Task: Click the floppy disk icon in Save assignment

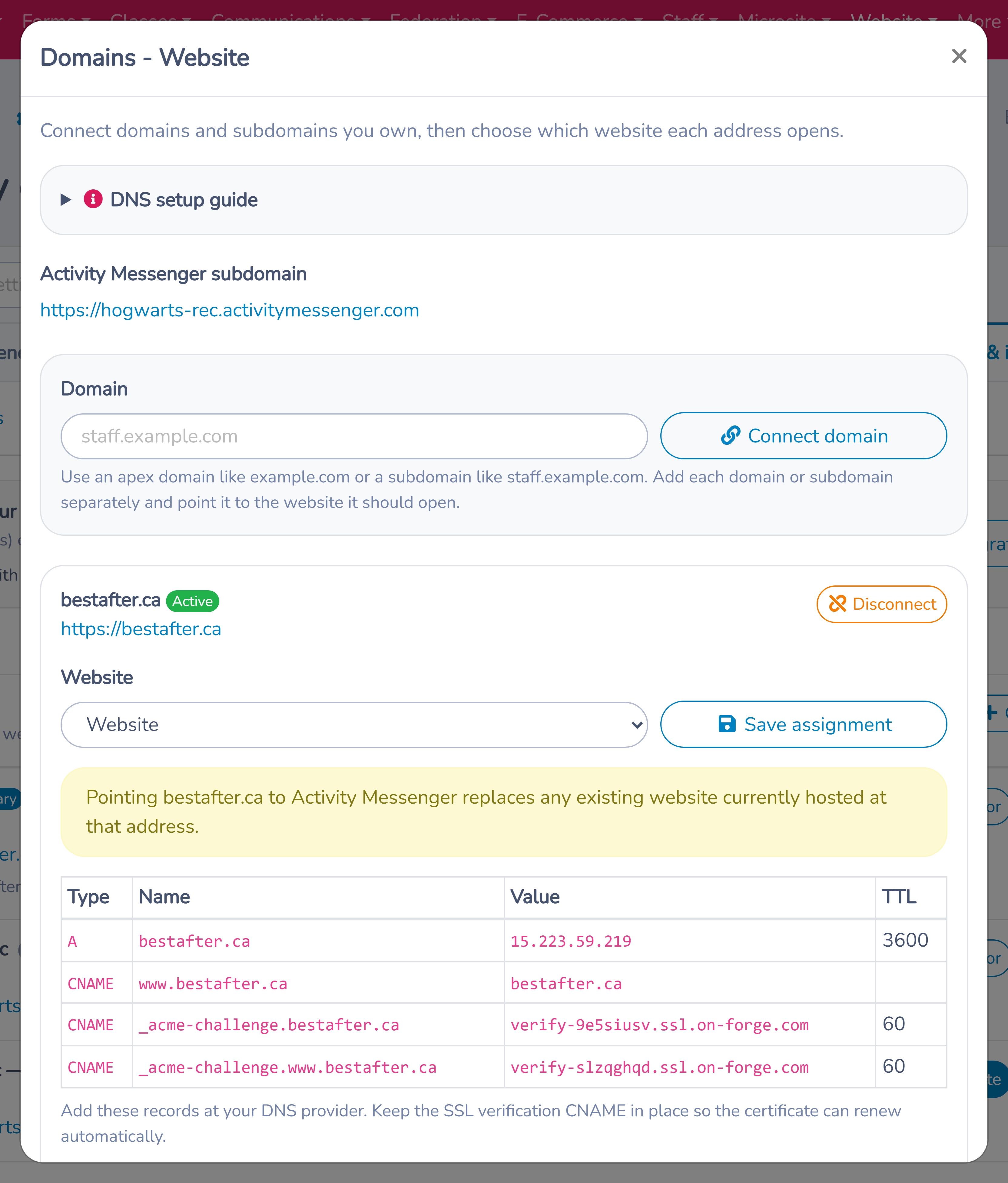Action: (727, 724)
